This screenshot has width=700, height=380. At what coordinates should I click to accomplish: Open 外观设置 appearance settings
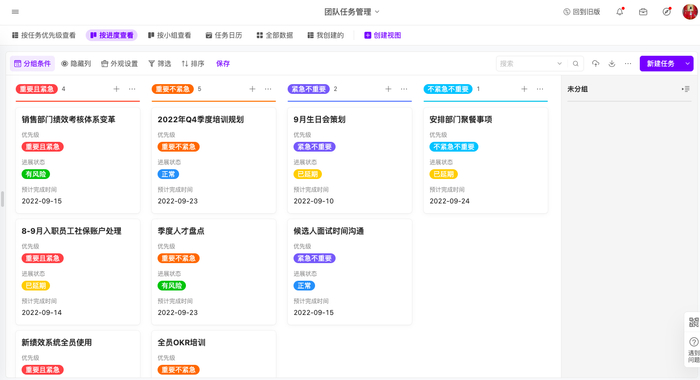click(119, 63)
